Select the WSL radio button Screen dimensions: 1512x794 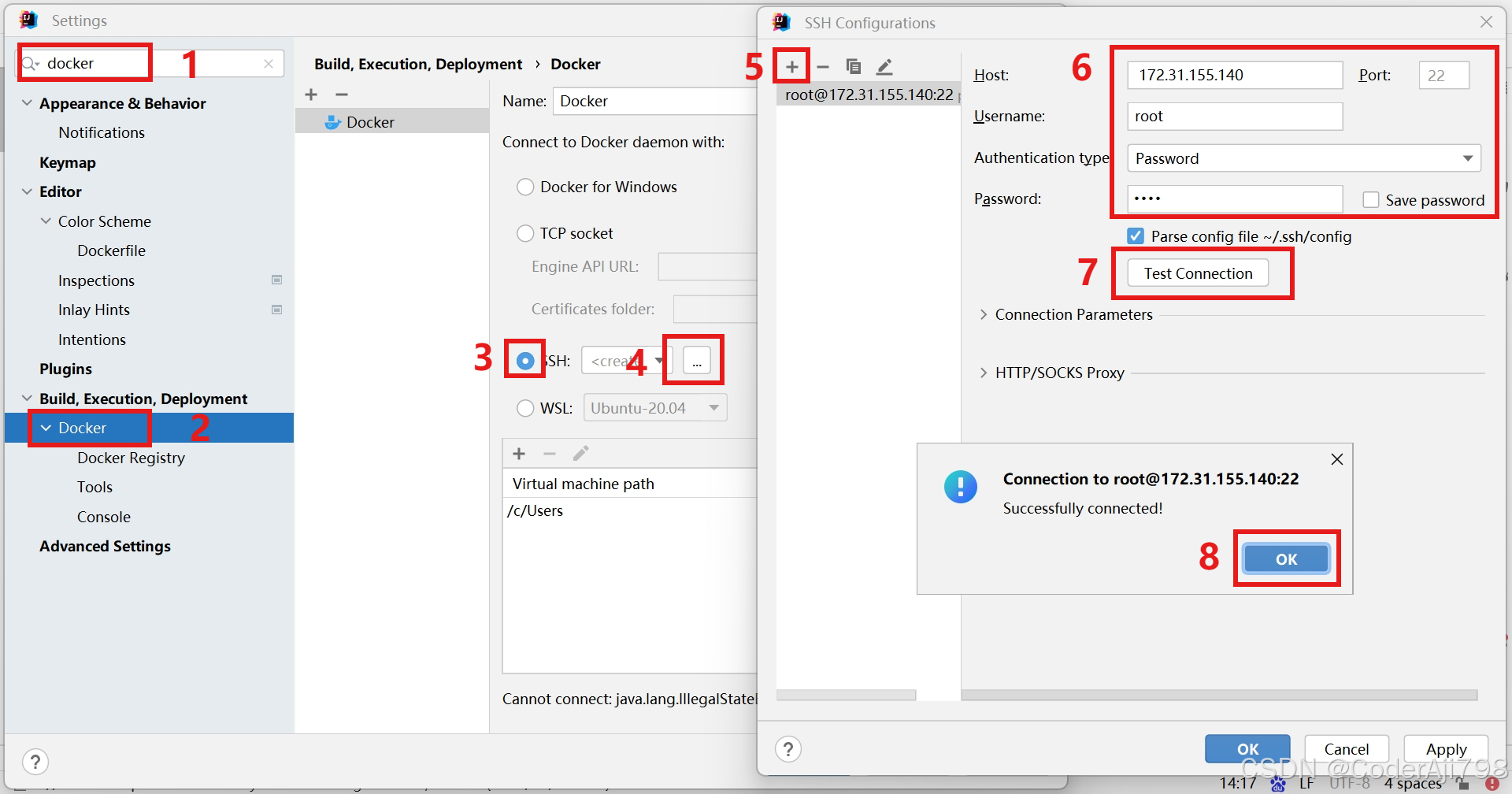[525, 408]
